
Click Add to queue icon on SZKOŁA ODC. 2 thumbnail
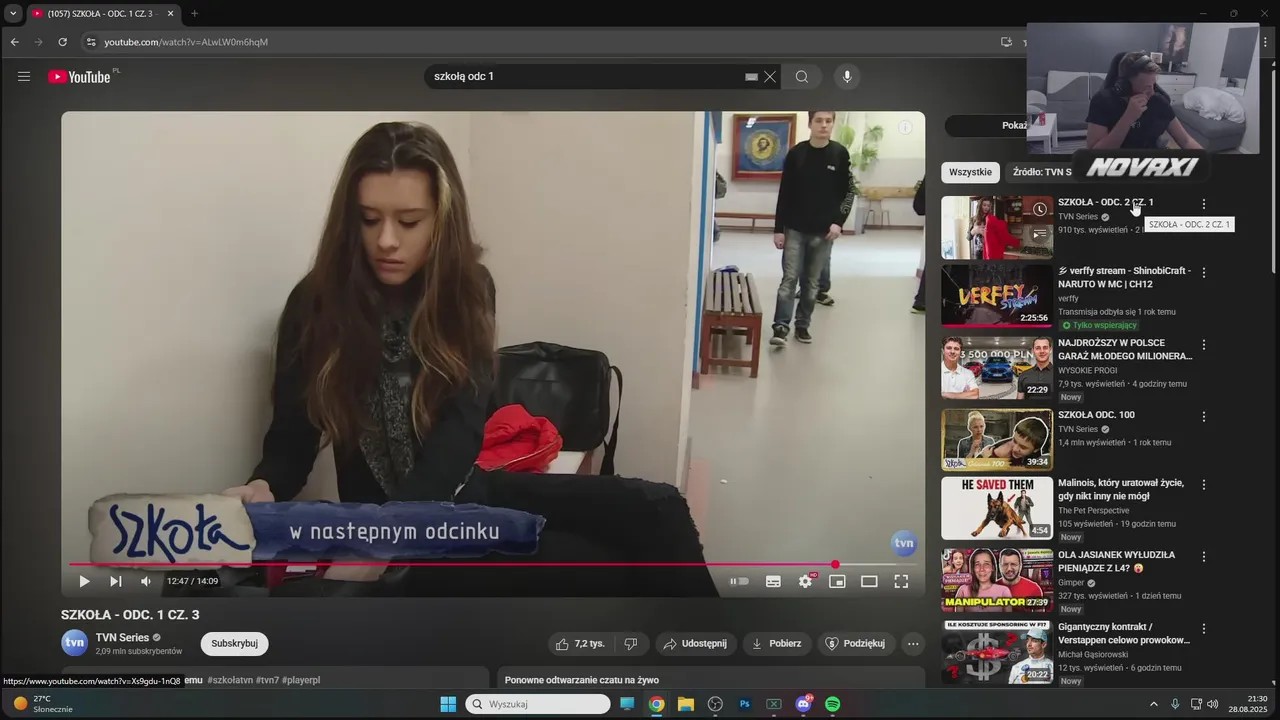click(x=1040, y=234)
